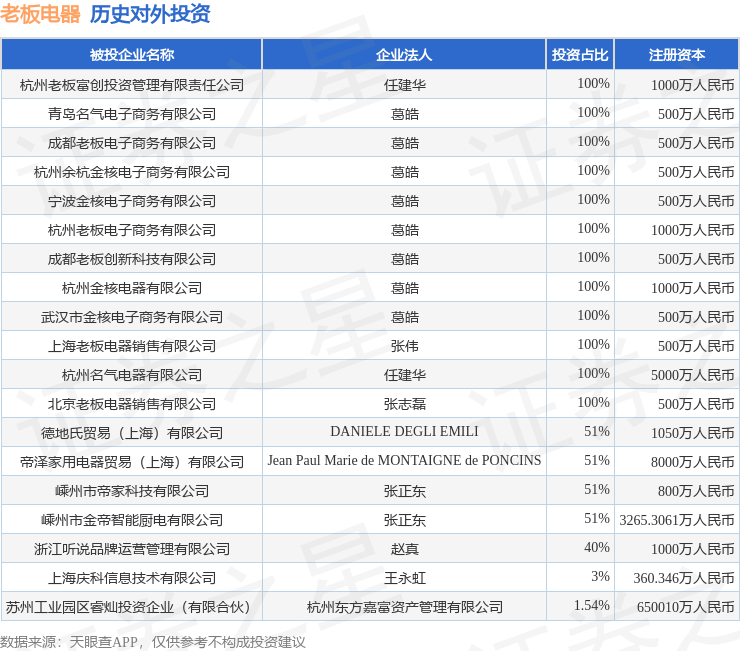Viewport: 740px width, 651px height.
Task: Click registered capital 8000万人民币
Action: coord(692,462)
